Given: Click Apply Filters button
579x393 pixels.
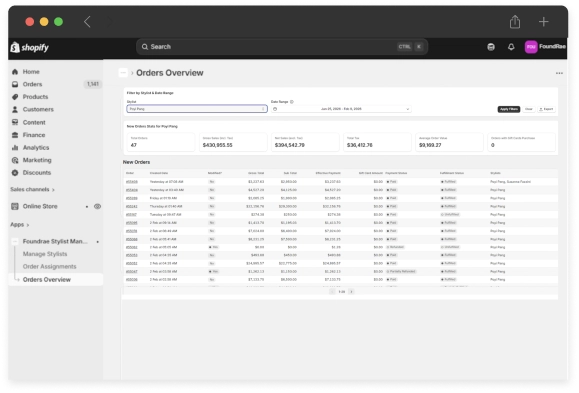Looking at the screenshot, I should (x=508, y=109).
